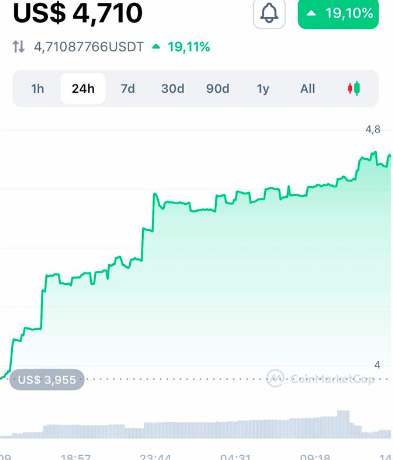393x460 pixels.
Task: Click the green 19,10% change badge
Action: tap(338, 14)
